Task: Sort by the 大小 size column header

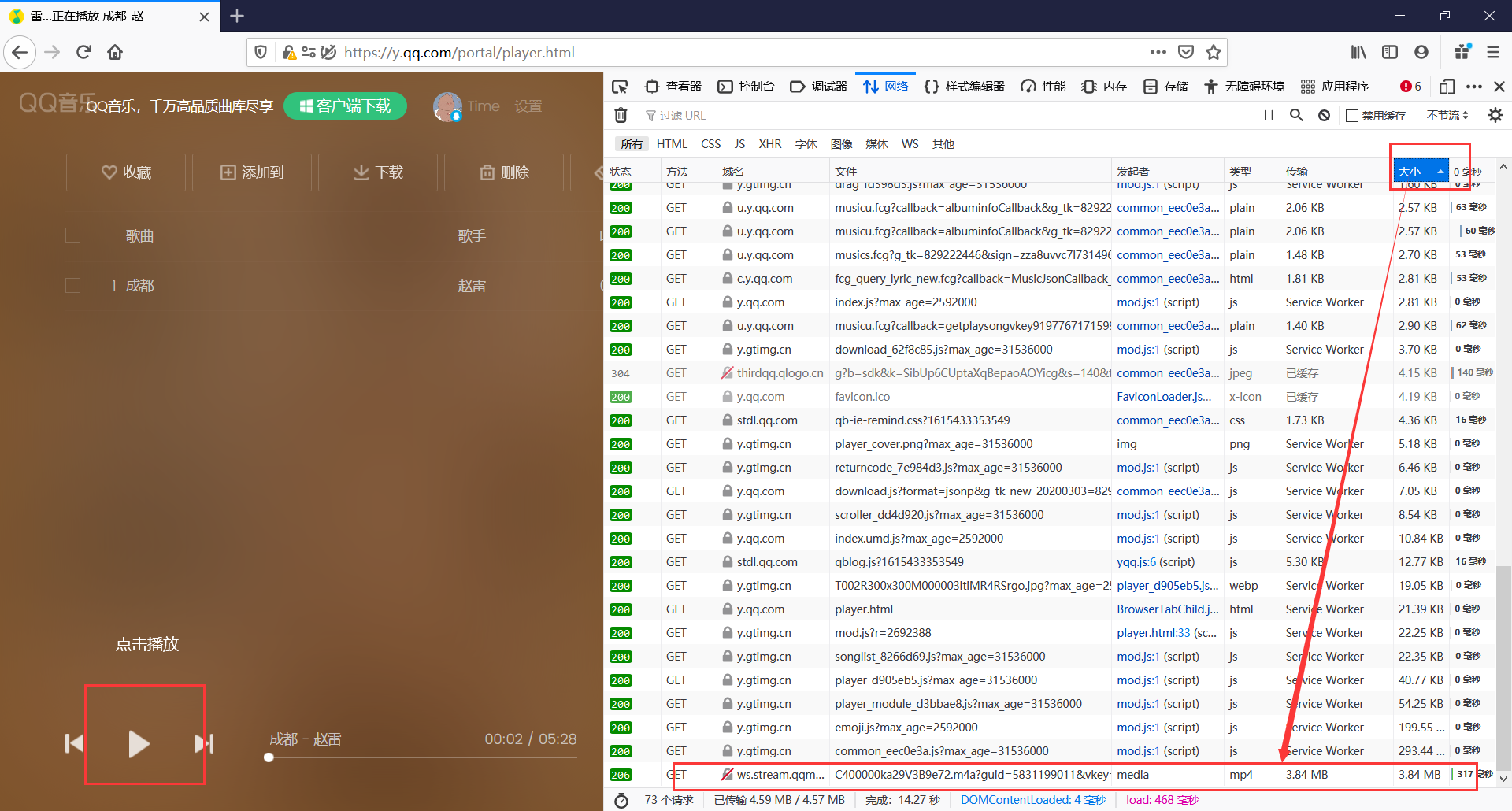Action: 1421,171
